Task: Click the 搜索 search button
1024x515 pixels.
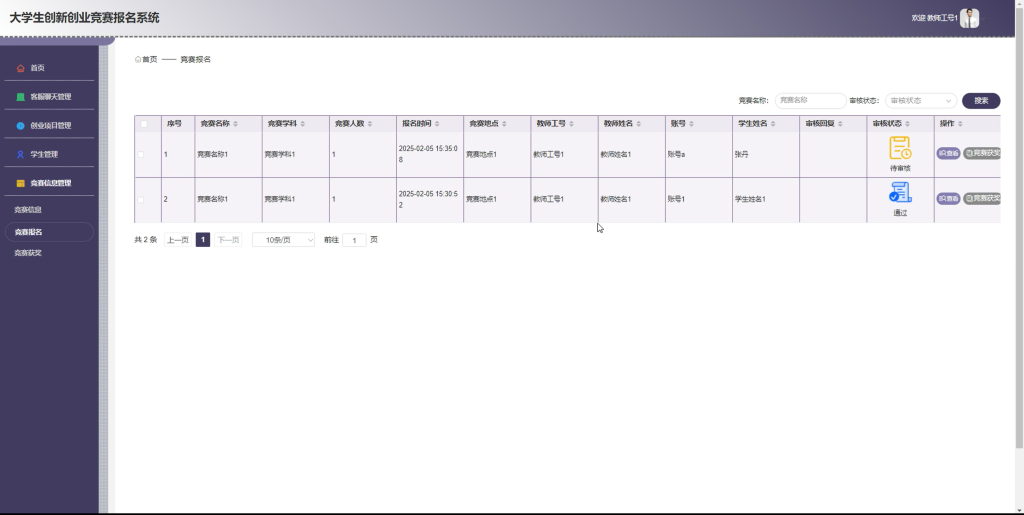Action: pos(981,101)
